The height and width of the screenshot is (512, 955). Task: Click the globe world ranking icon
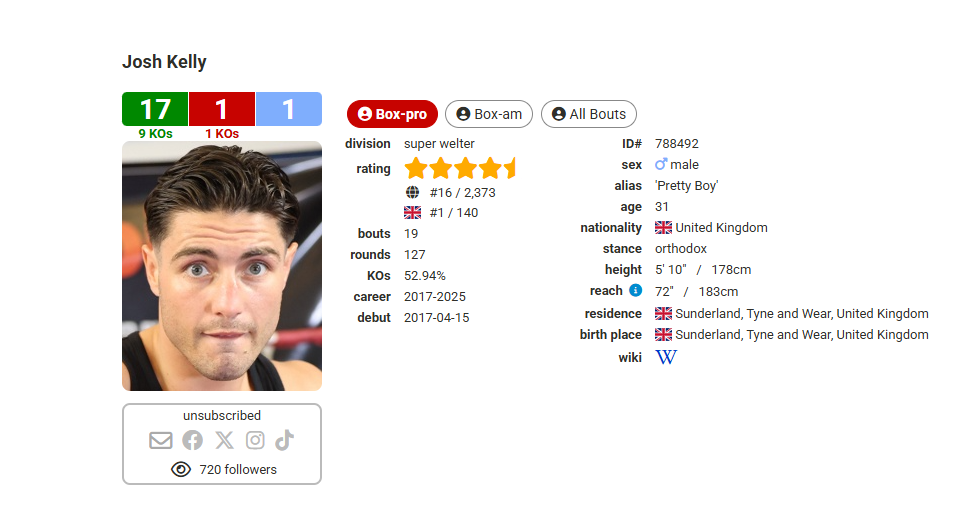(412, 193)
